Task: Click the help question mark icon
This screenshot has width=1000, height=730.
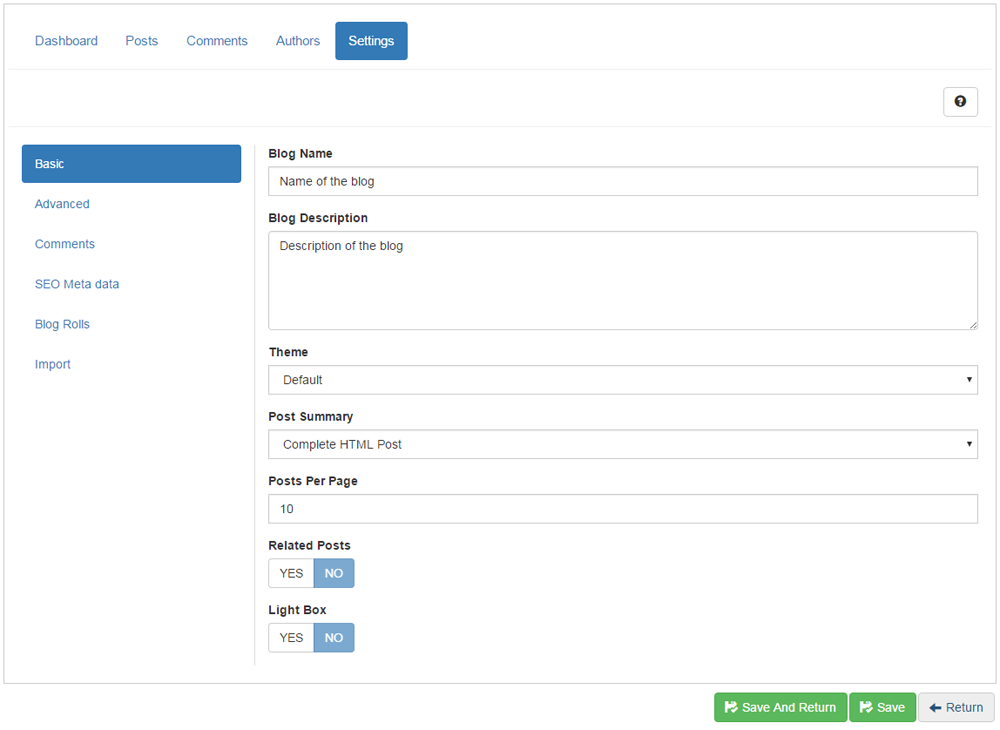Action: (960, 101)
